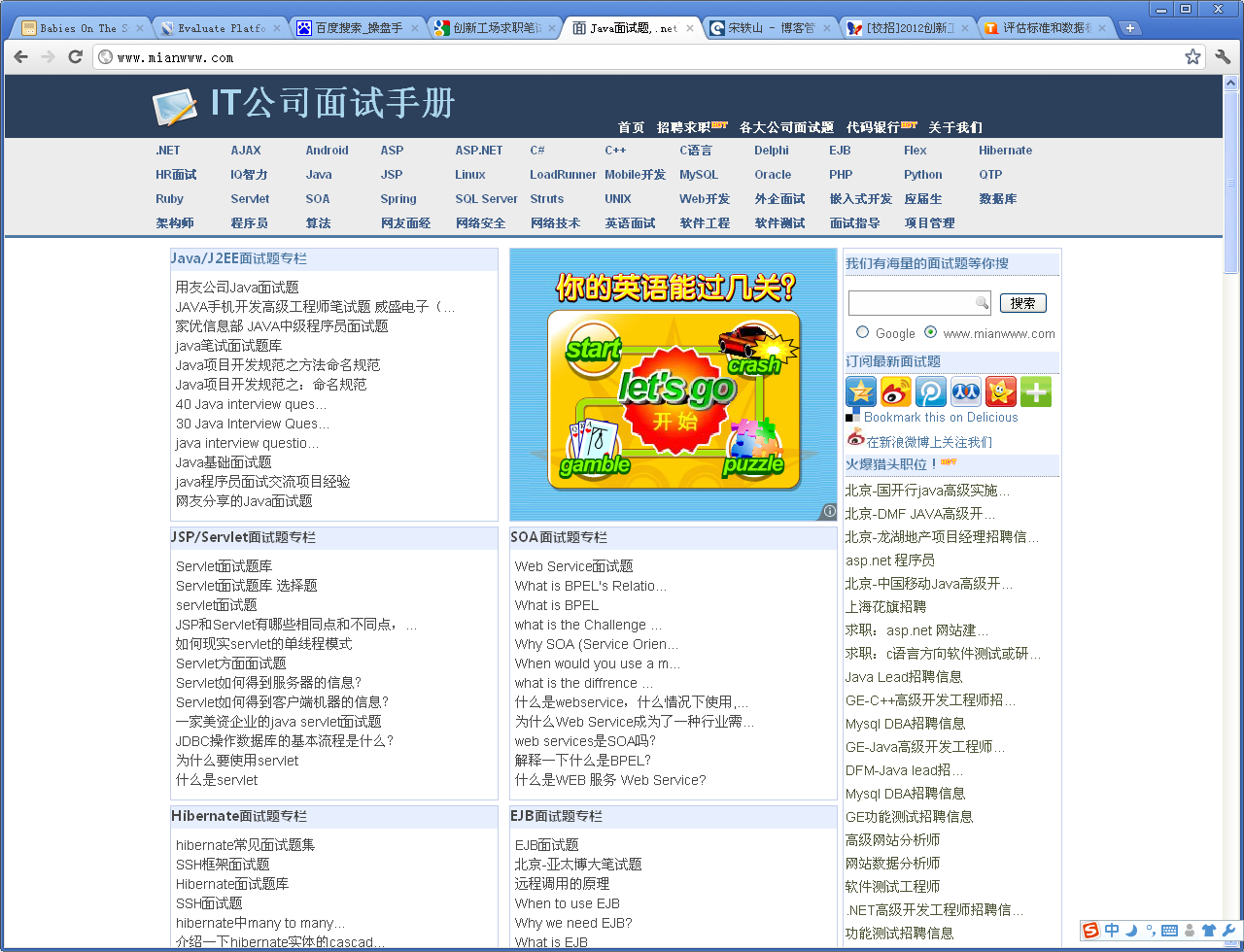Click the Bookmark this on Delicious link

pos(941,417)
